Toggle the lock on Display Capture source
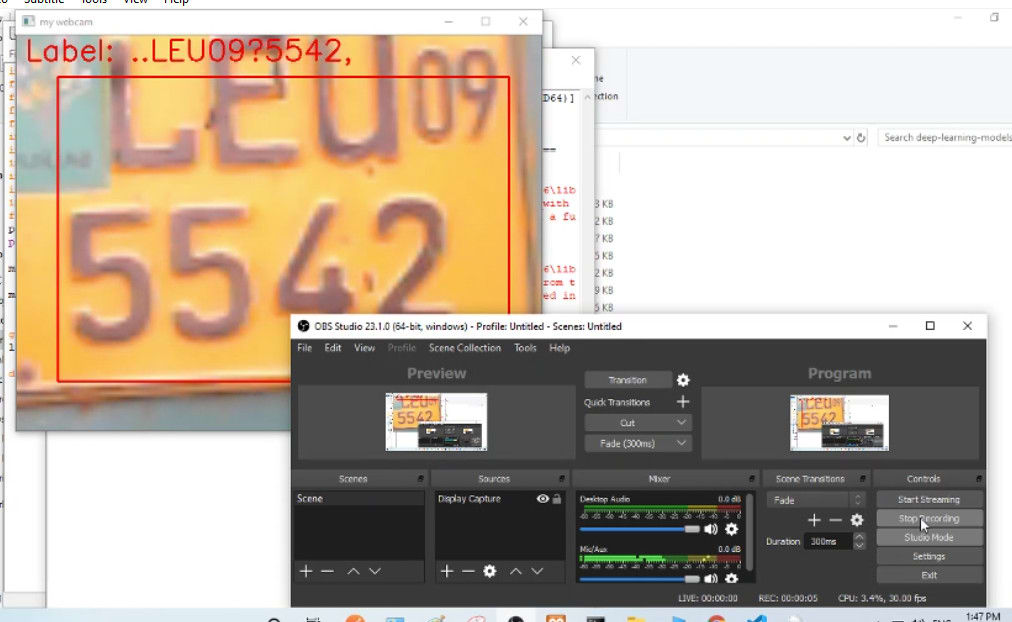 coord(557,499)
